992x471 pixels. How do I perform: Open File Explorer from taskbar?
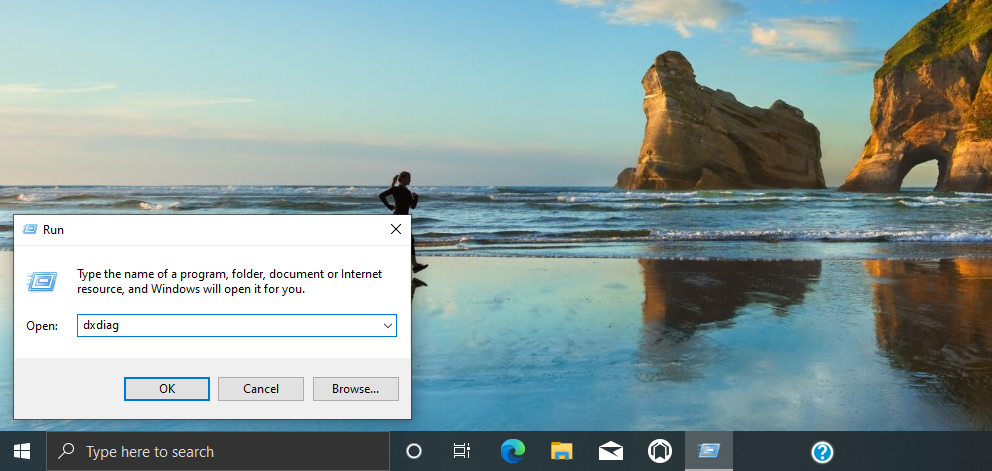(x=561, y=451)
